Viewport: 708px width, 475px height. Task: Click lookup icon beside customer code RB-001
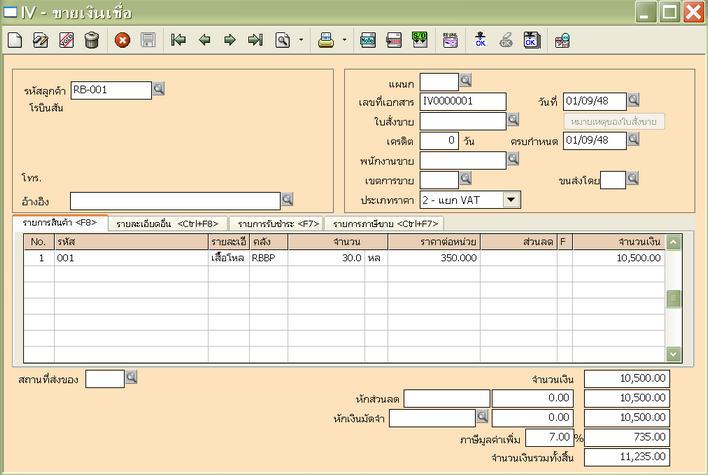point(159,90)
